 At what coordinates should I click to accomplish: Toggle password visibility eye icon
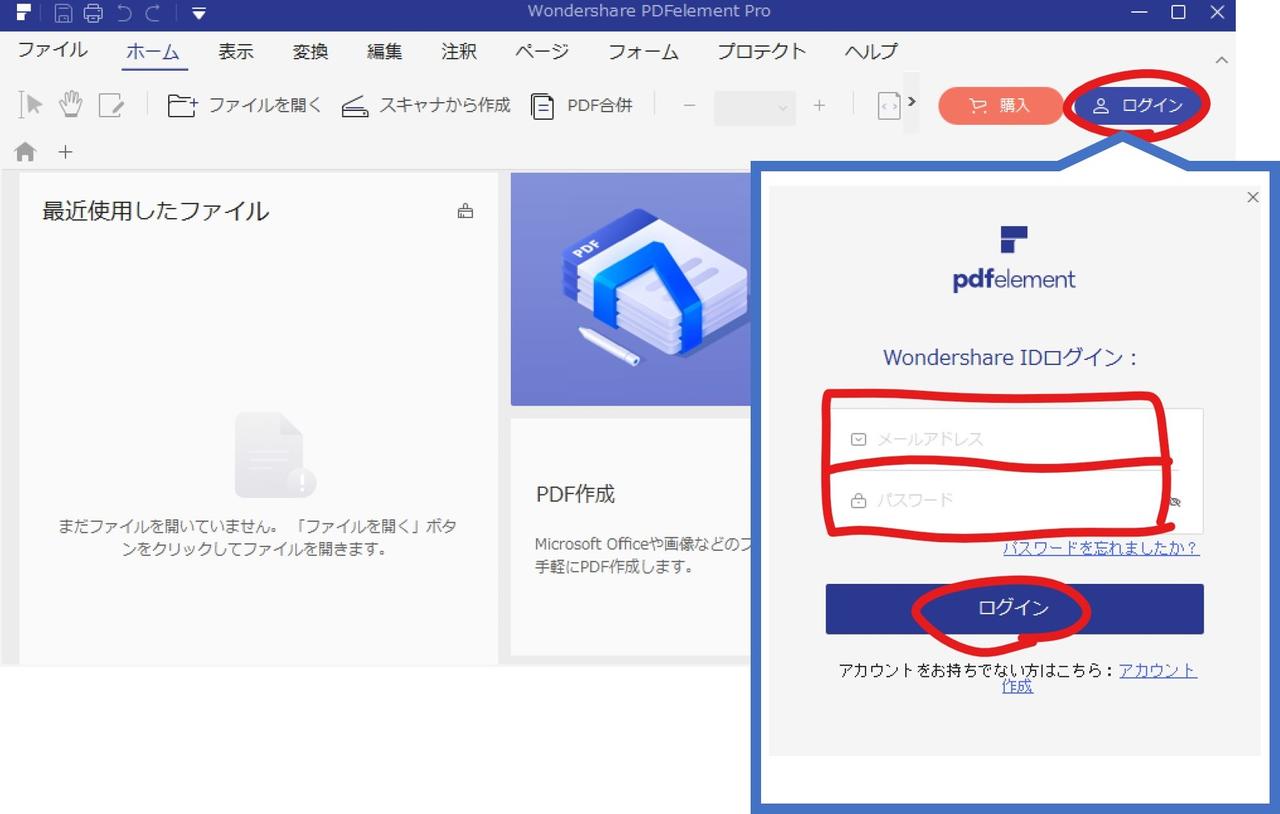click(1176, 501)
